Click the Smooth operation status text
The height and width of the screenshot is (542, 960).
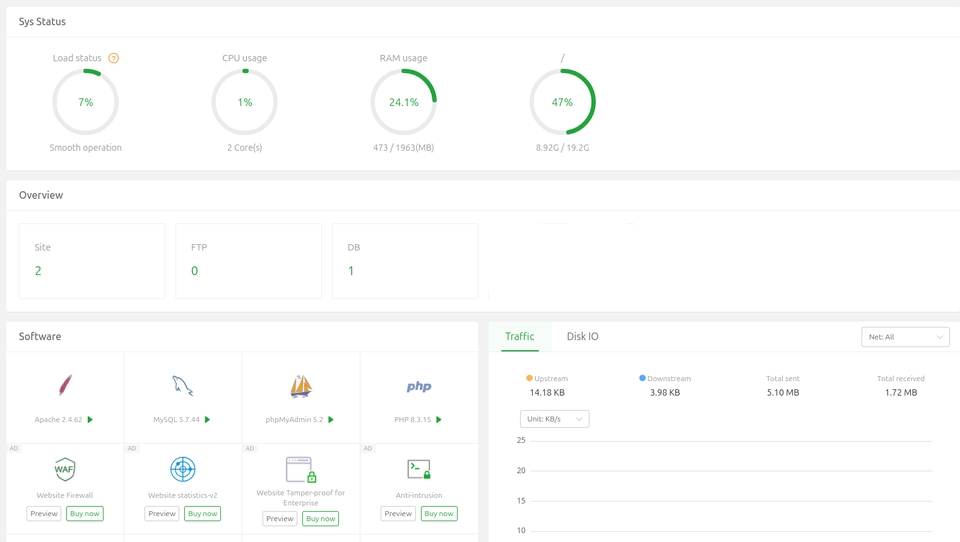pos(85,148)
